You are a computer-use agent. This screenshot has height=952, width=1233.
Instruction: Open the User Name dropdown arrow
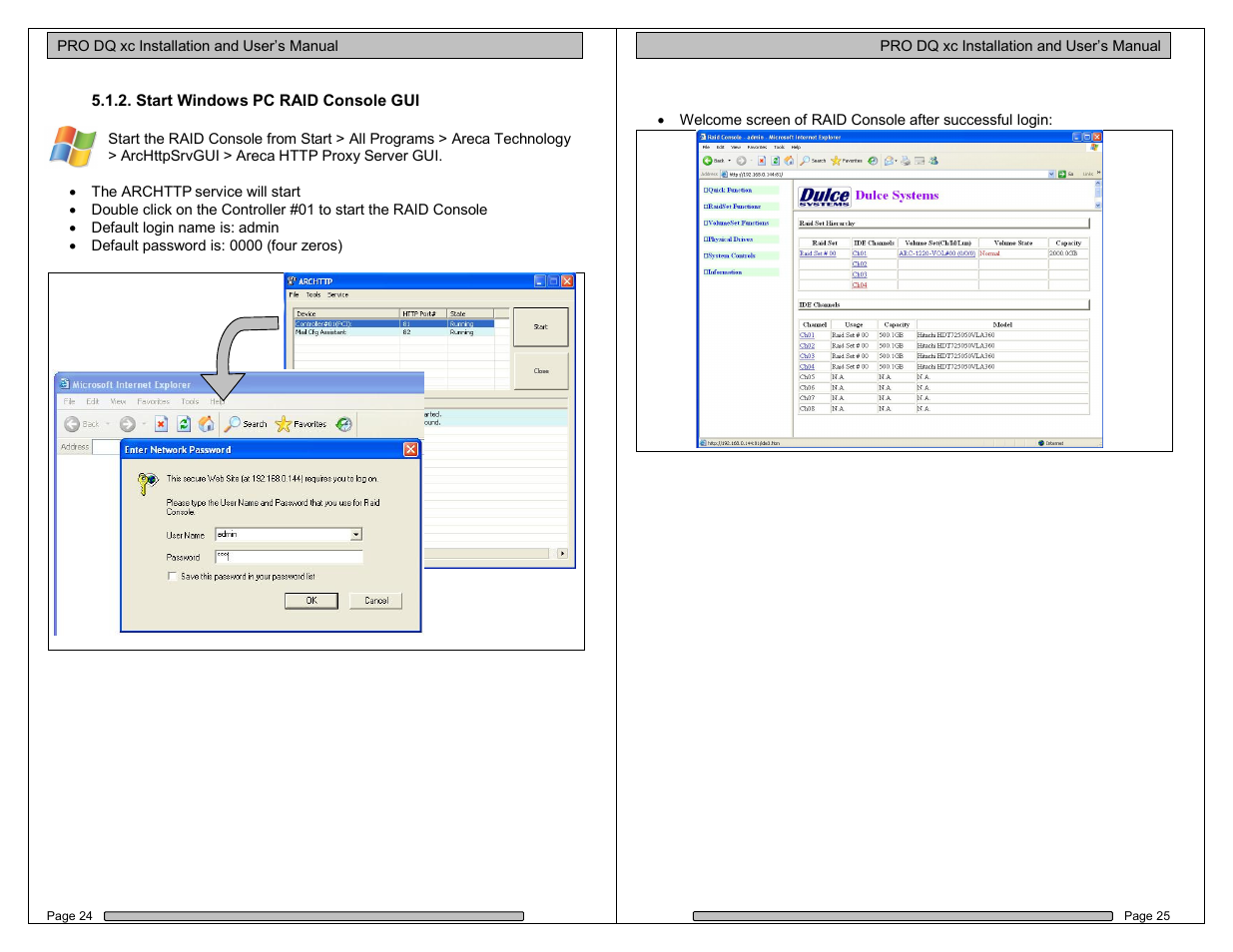click(356, 535)
